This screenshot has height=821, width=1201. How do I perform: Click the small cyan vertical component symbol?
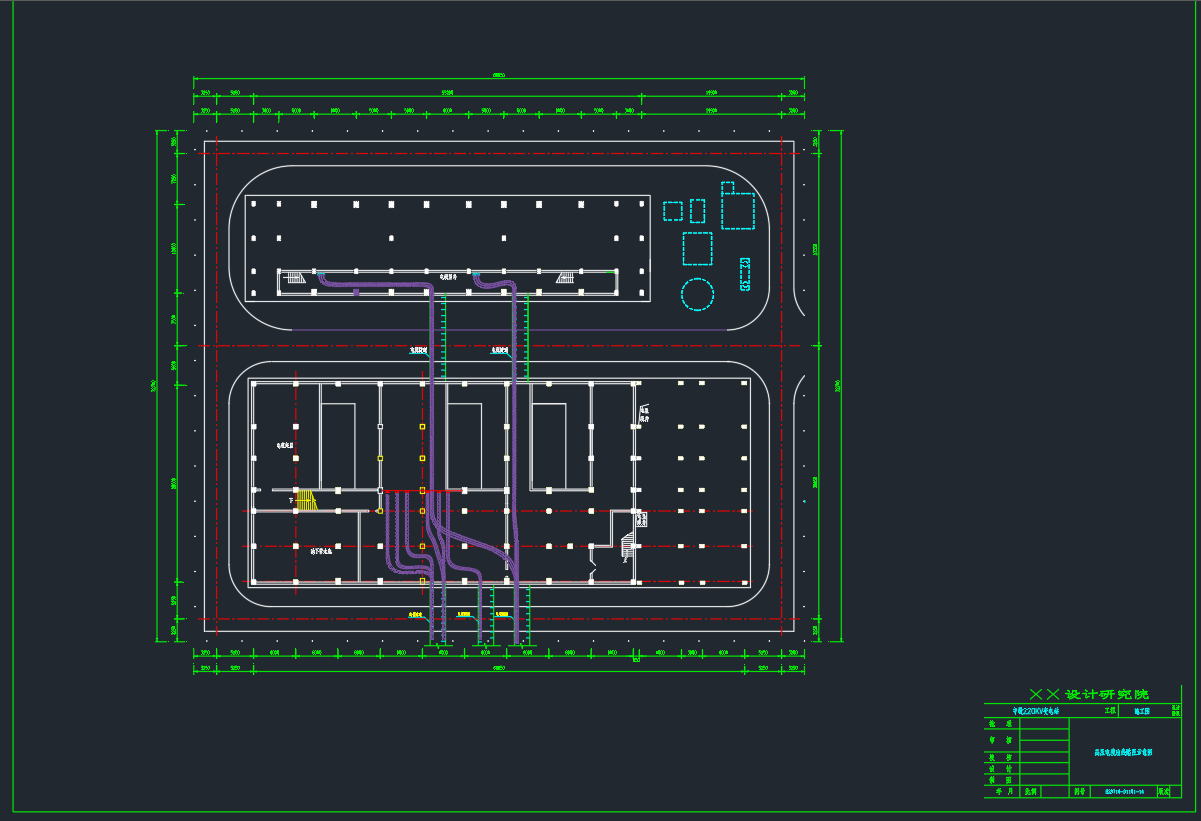[x=745, y=274]
